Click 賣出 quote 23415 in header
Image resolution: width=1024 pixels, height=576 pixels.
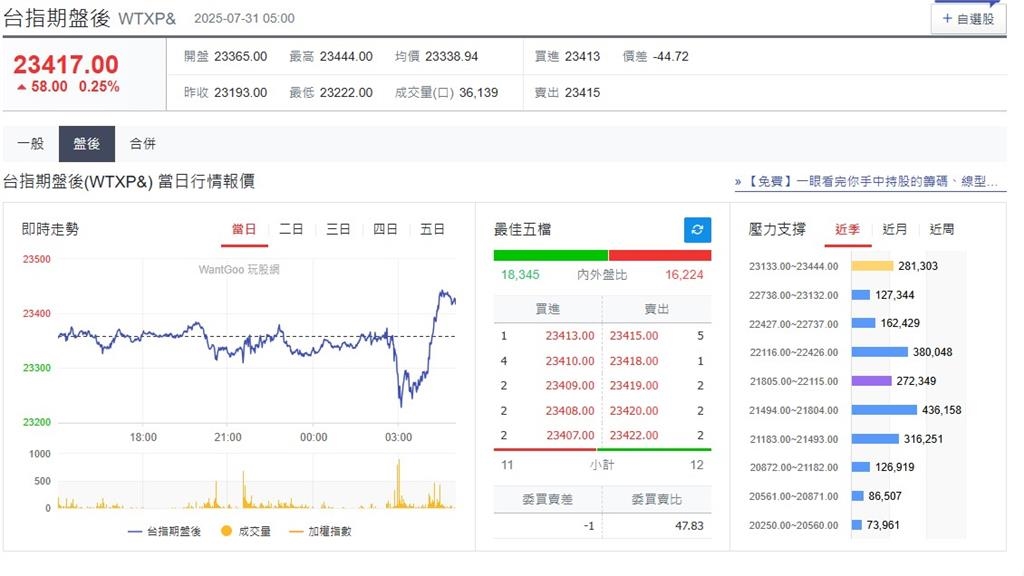(x=583, y=93)
